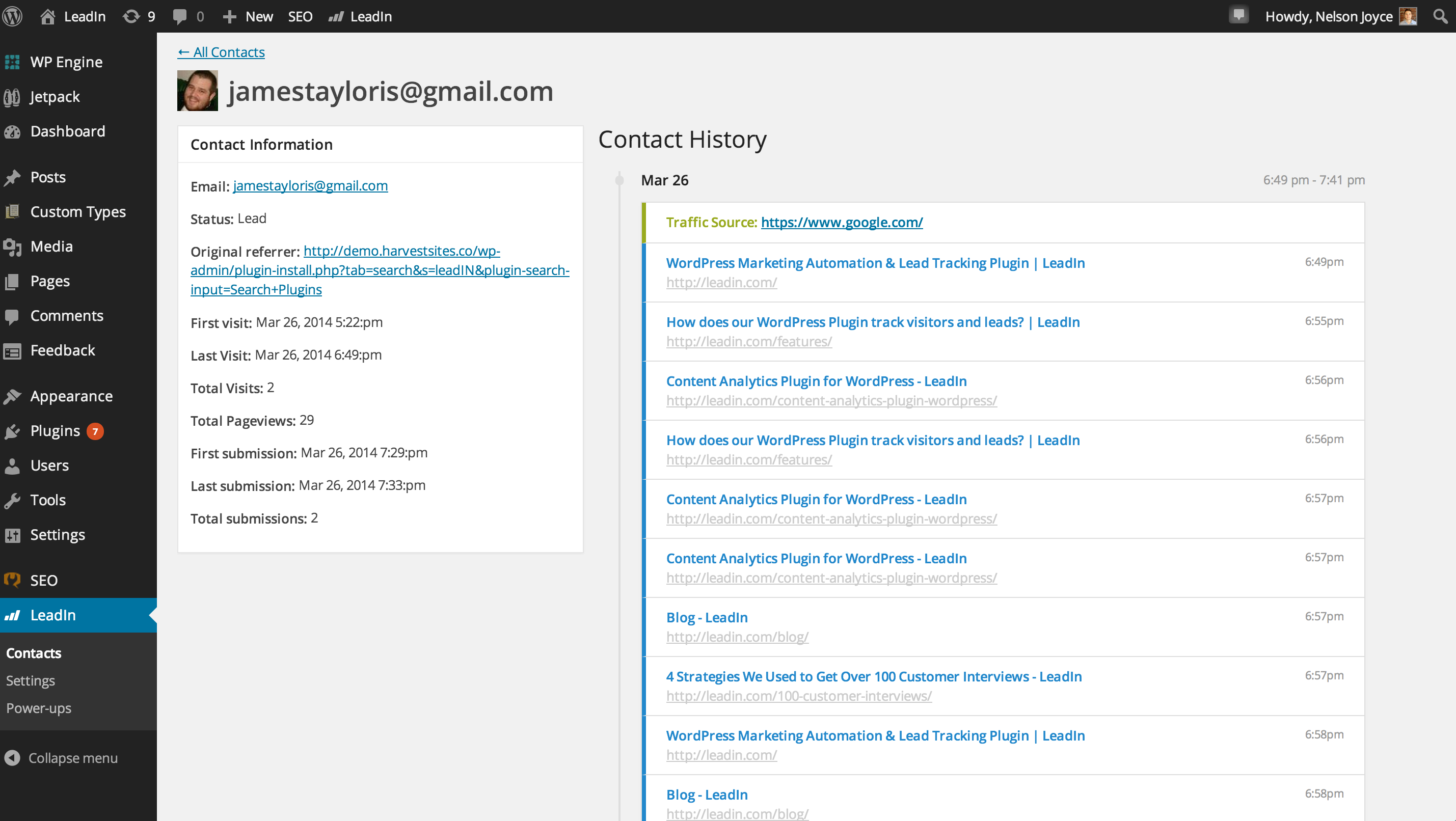Click the contact's profile photo
1456x821 pixels.
(x=197, y=91)
